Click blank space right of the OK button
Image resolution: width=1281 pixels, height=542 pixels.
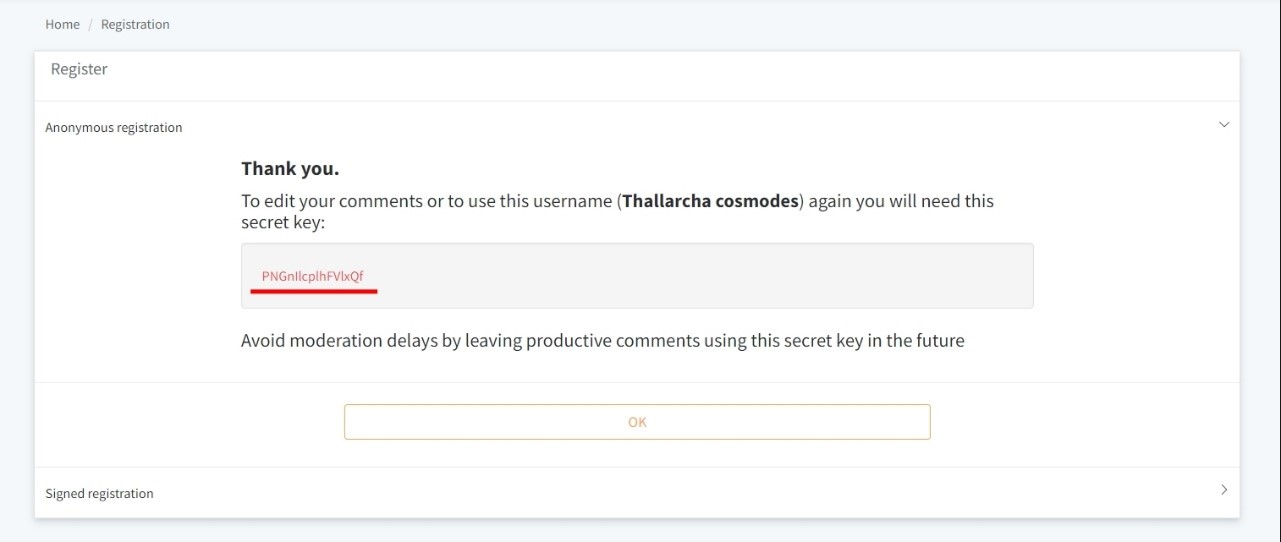coord(1080,422)
